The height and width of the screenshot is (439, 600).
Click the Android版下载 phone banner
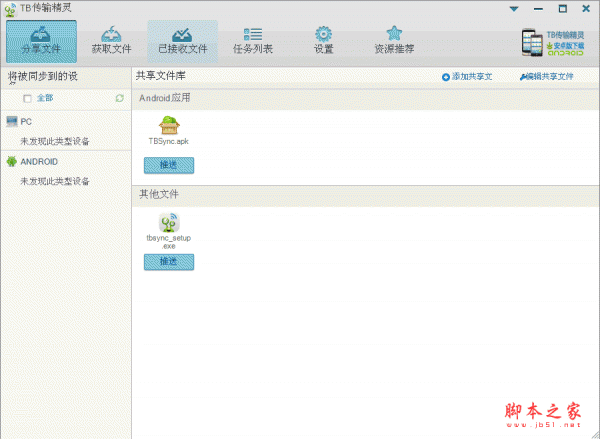pyautogui.click(x=553, y=42)
